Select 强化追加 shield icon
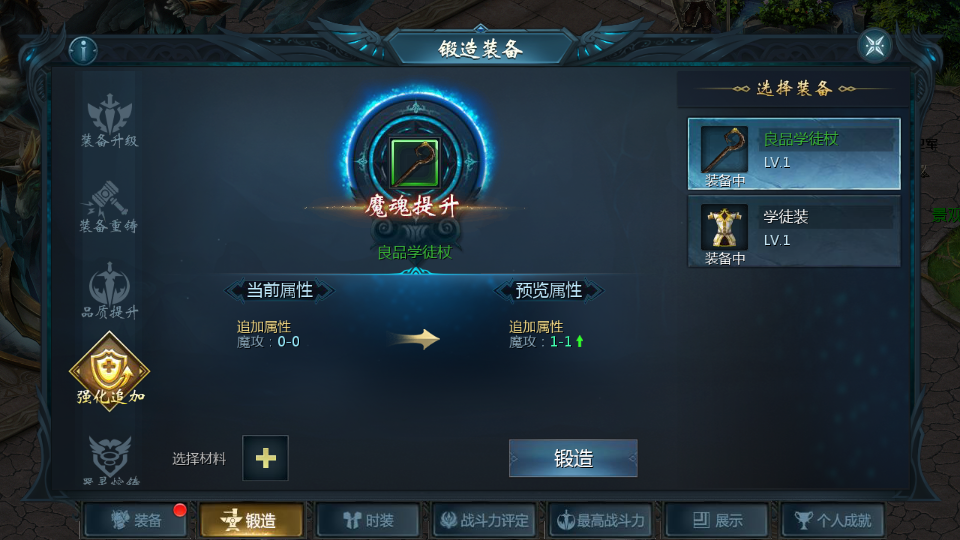This screenshot has width=960, height=540. pyautogui.click(x=110, y=371)
